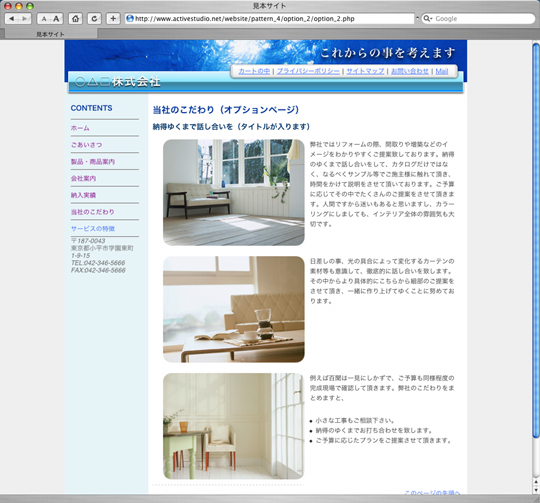This screenshot has width=540, height=503.
Task: Open 当社のこだわり in the contents menu
Action: (x=93, y=212)
